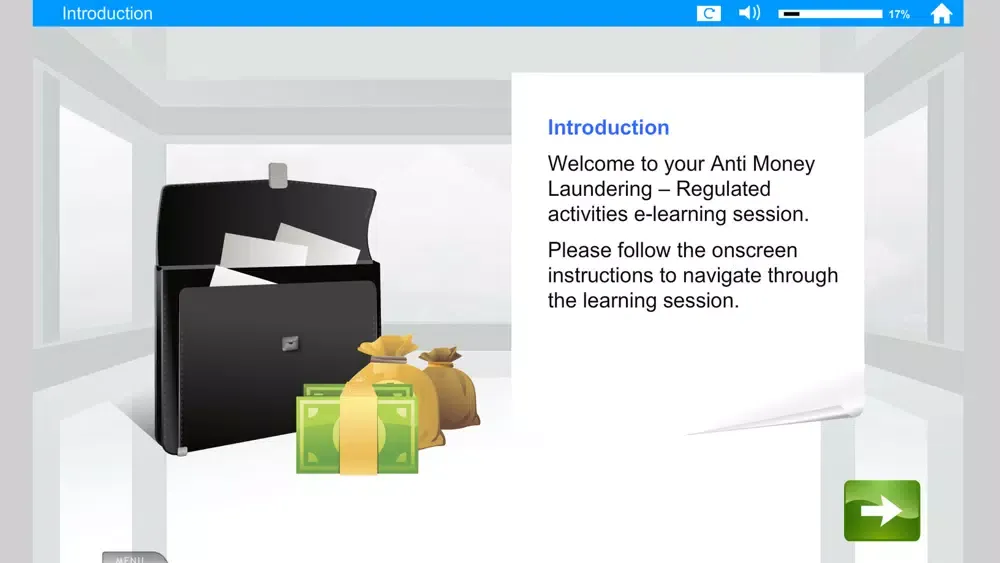Click the 17% progress label
Image resolution: width=1000 pixels, height=563 pixels.
(x=899, y=14)
